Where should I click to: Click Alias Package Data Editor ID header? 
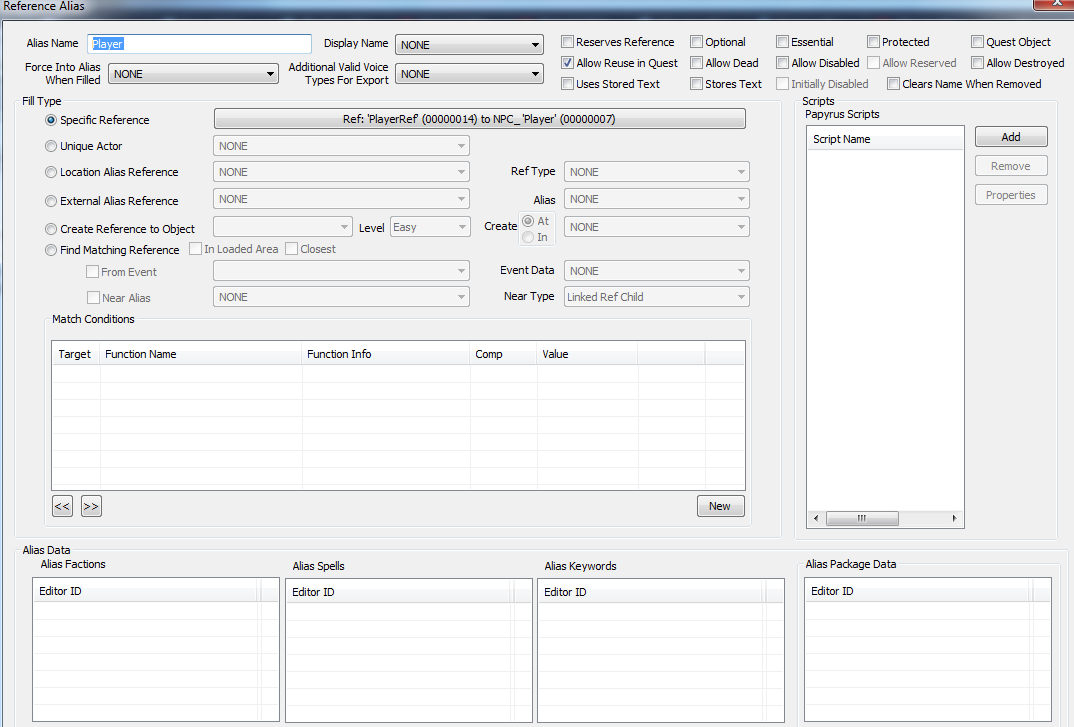pyautogui.click(x=917, y=591)
